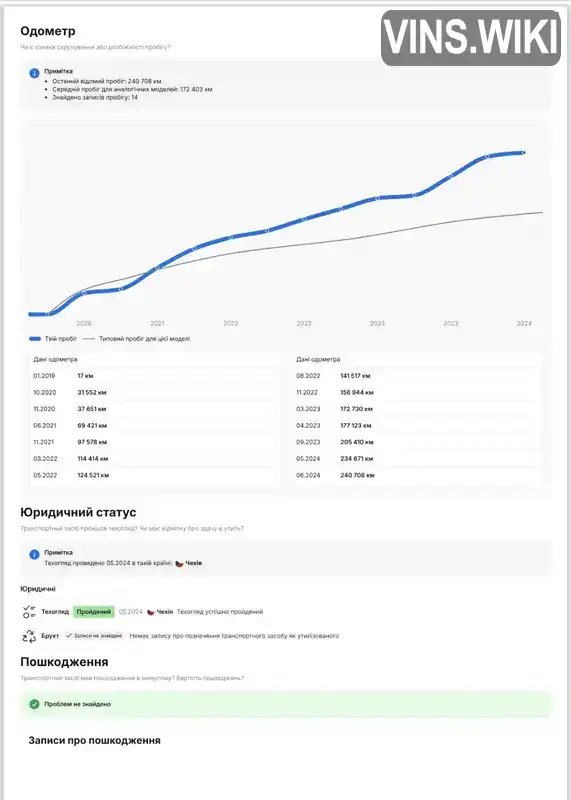Click the last data point on mileage chart
Viewport: 571px width, 800px height.
524,153
